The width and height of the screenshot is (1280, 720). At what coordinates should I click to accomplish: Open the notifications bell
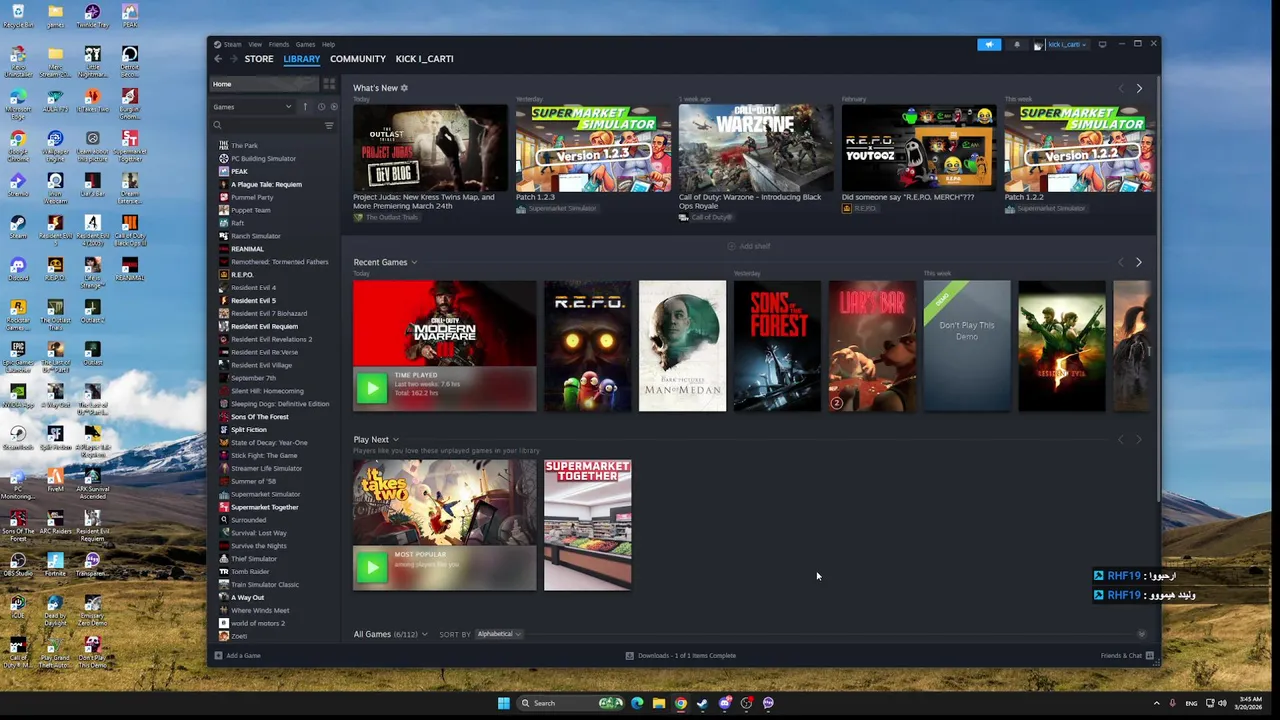1017,44
